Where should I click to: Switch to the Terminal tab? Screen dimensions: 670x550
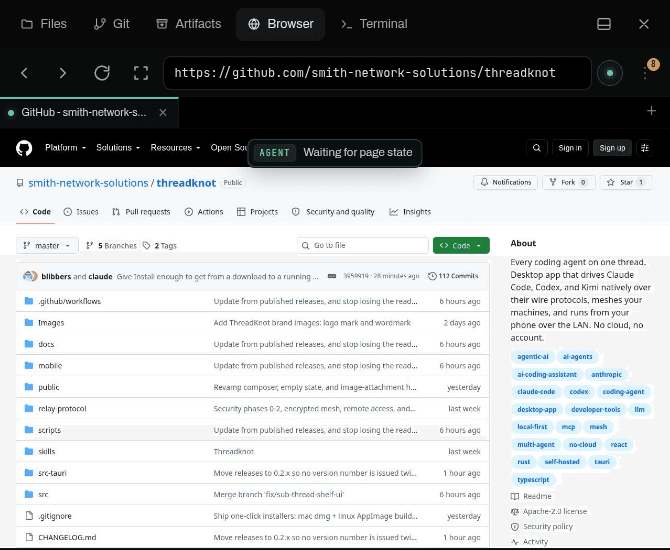coord(374,24)
